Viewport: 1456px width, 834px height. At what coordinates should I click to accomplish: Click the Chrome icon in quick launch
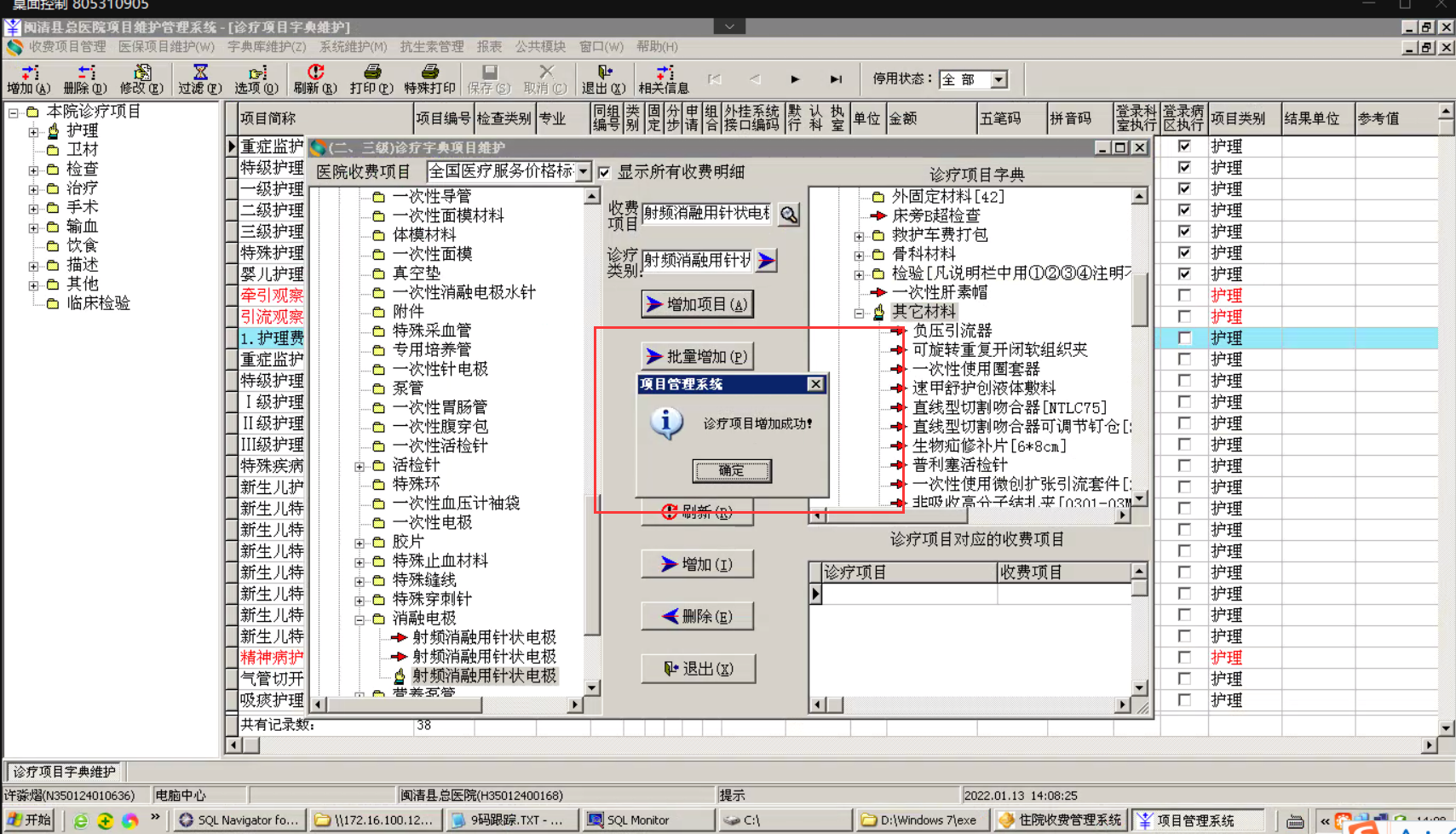click(x=129, y=820)
